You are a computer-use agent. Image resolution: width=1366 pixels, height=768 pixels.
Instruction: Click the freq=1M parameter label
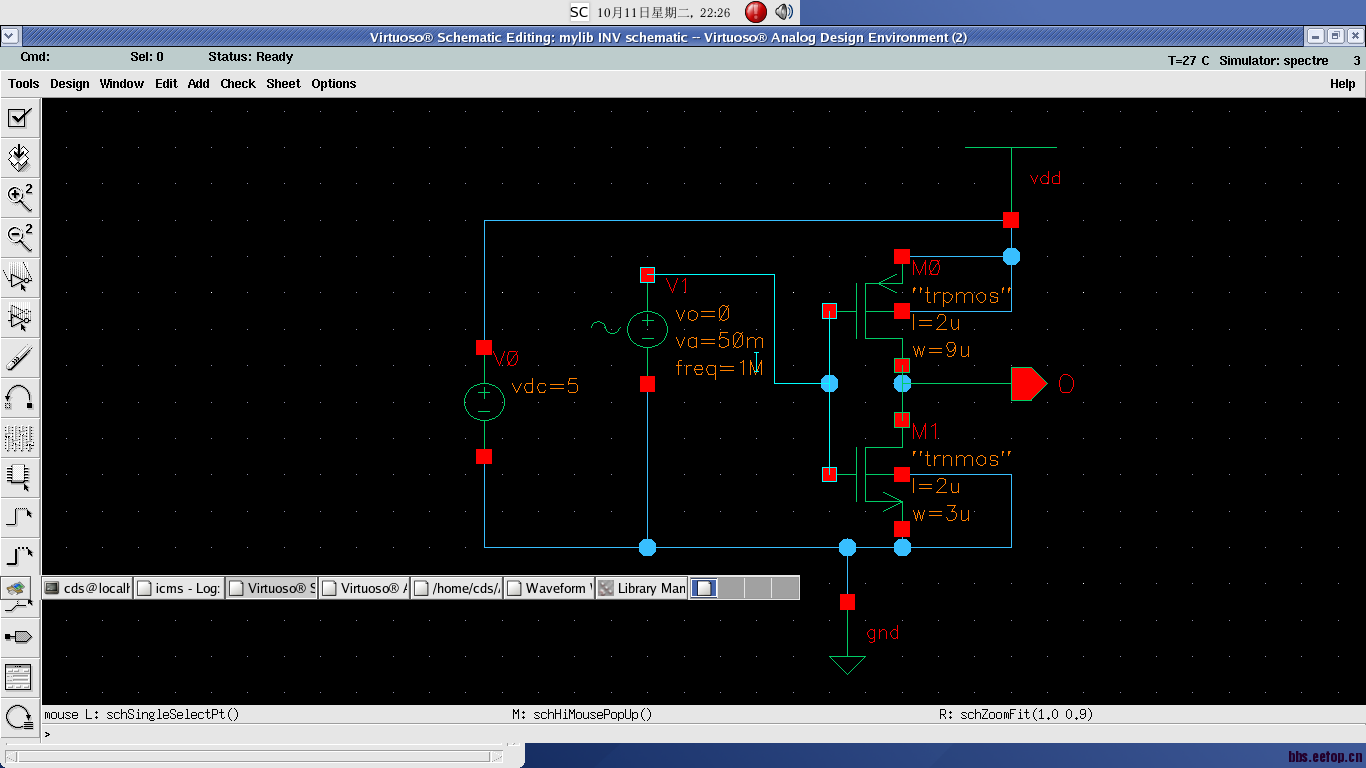click(719, 368)
